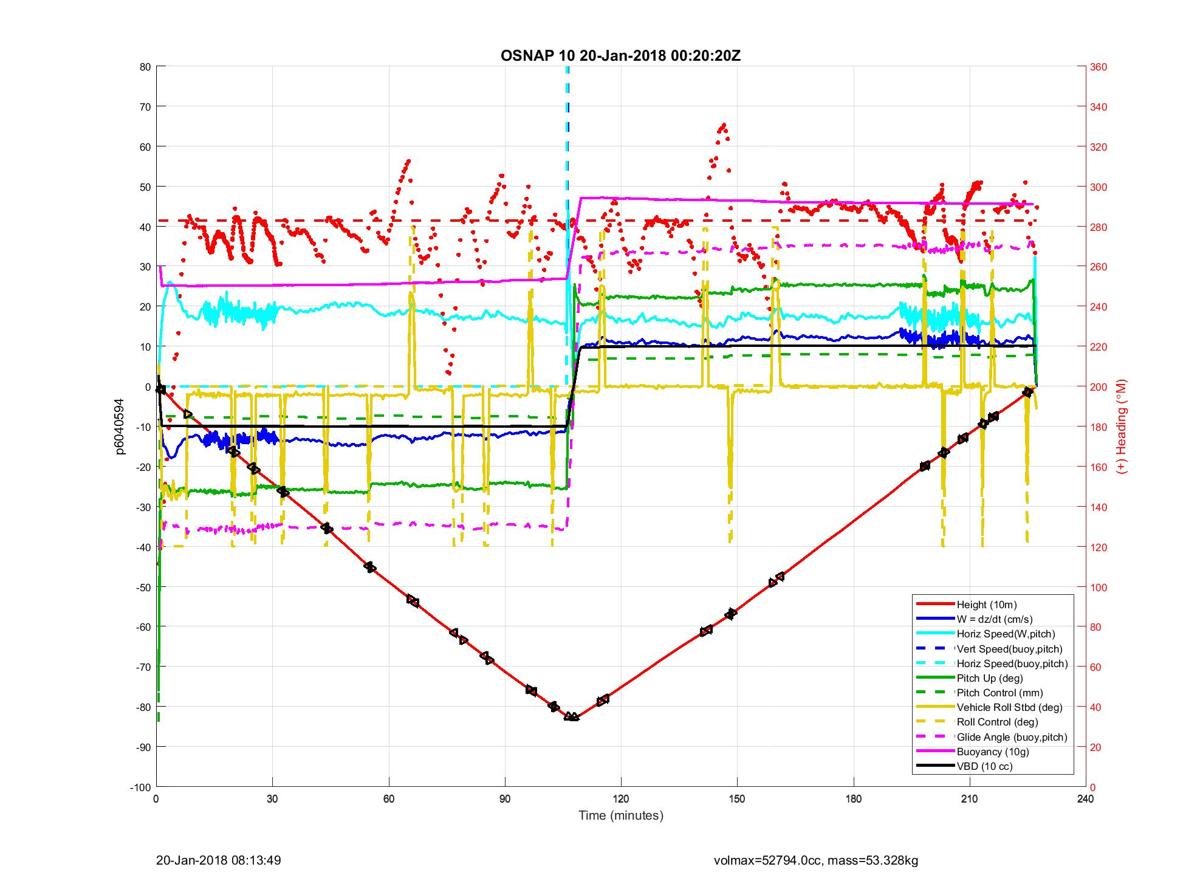The width and height of the screenshot is (1200, 885).
Task: Select the "300" tick on the heading axis
Action: click(1099, 187)
